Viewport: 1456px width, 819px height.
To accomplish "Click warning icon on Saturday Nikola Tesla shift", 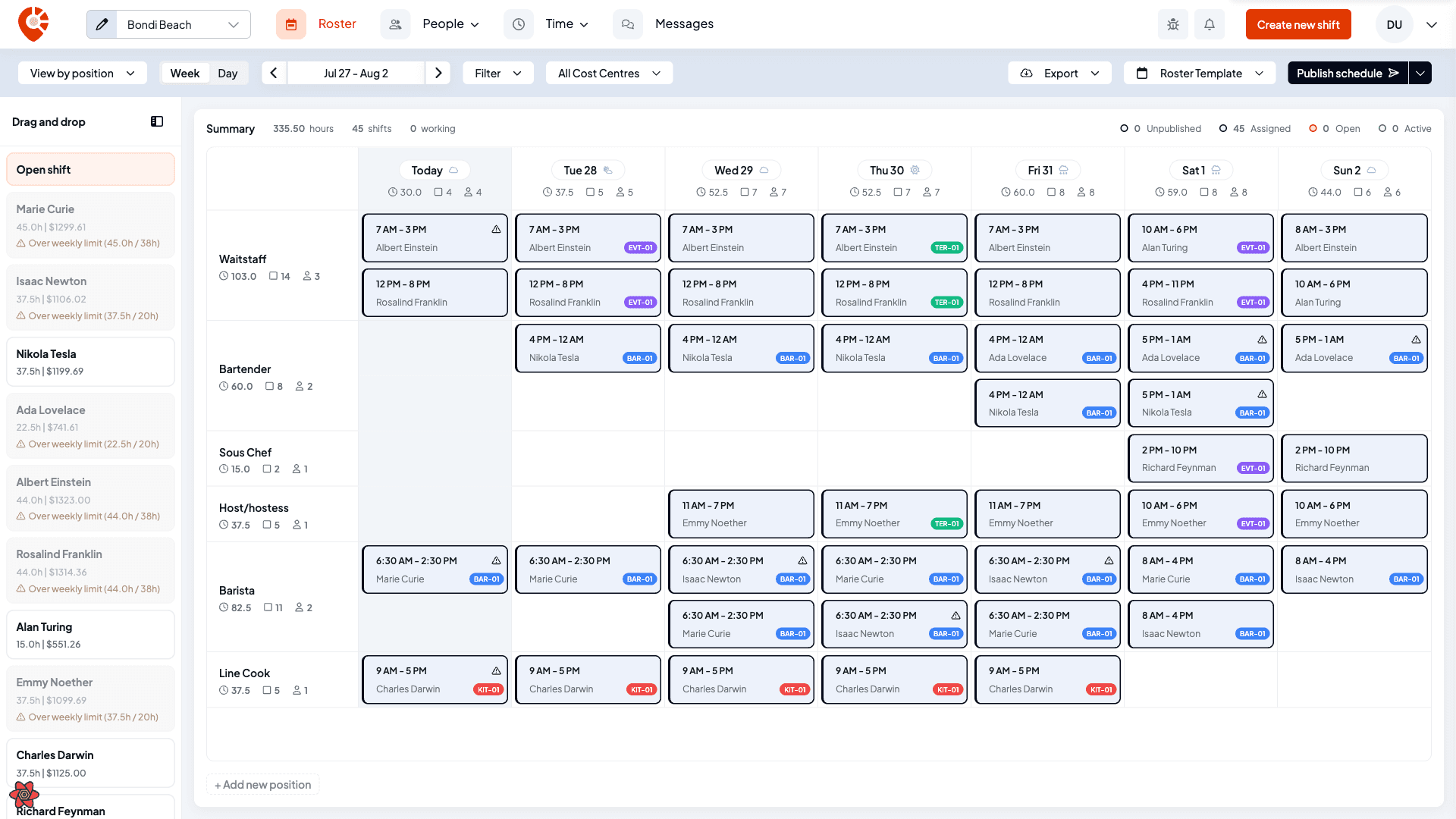I will coord(1262,394).
